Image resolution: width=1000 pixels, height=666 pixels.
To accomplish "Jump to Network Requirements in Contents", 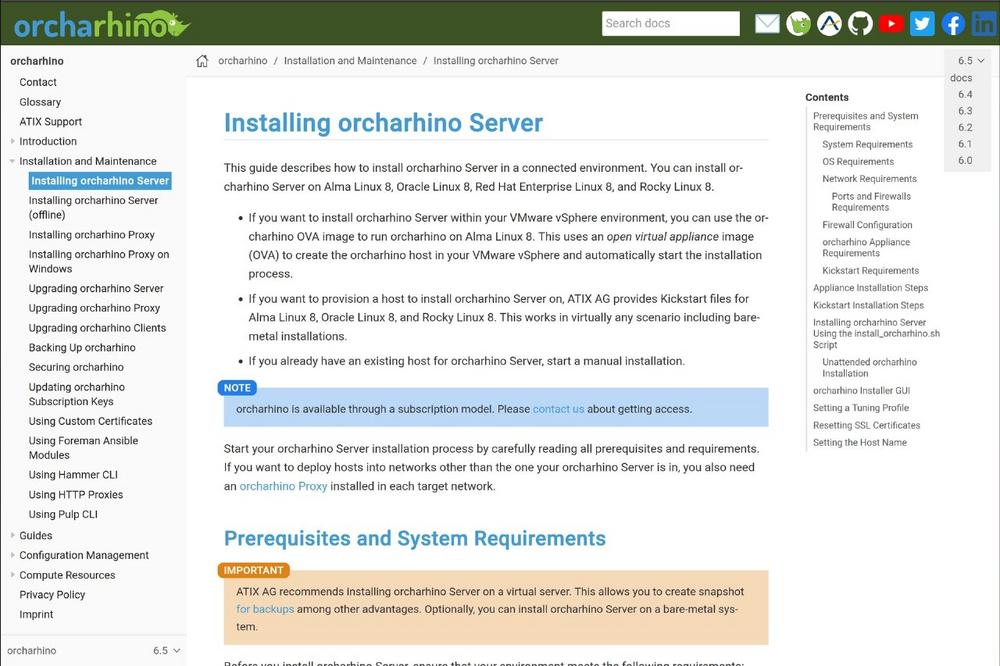I will click(x=869, y=179).
